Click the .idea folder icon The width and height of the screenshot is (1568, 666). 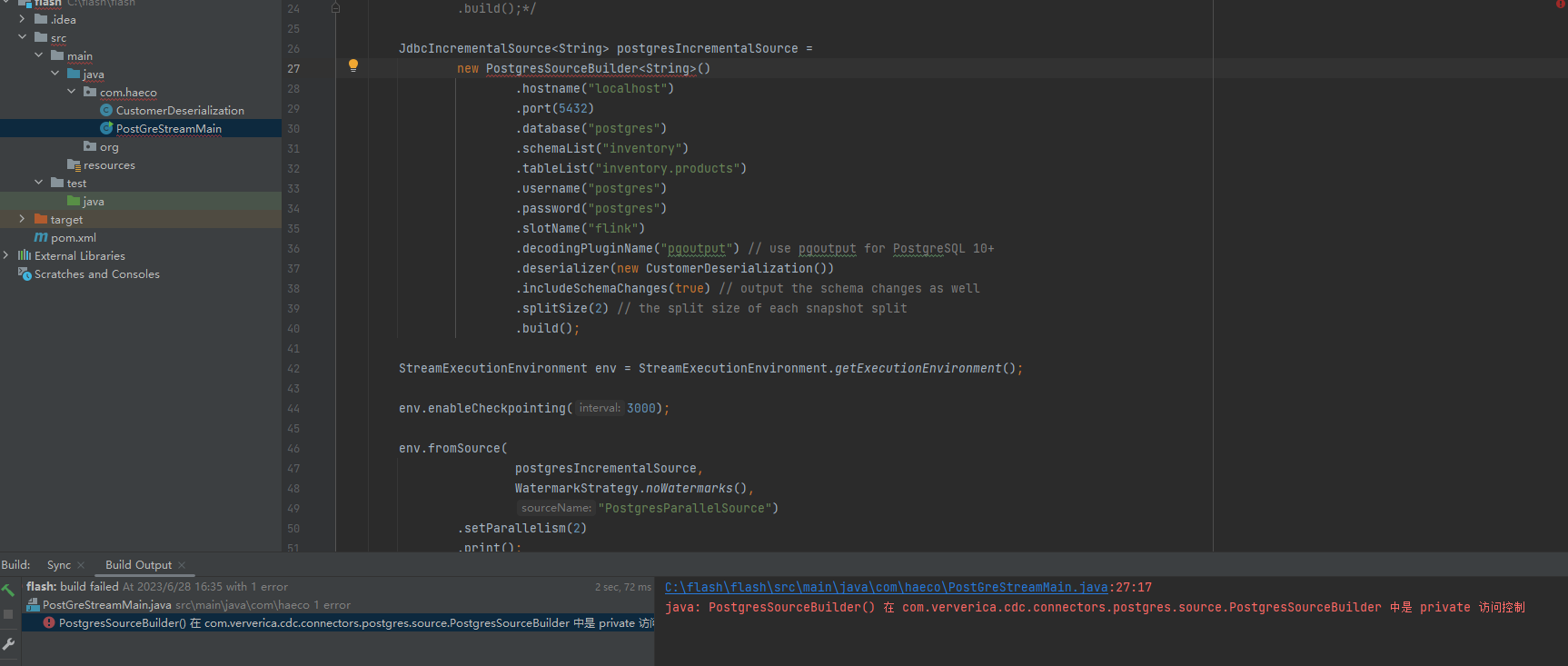coord(41,19)
